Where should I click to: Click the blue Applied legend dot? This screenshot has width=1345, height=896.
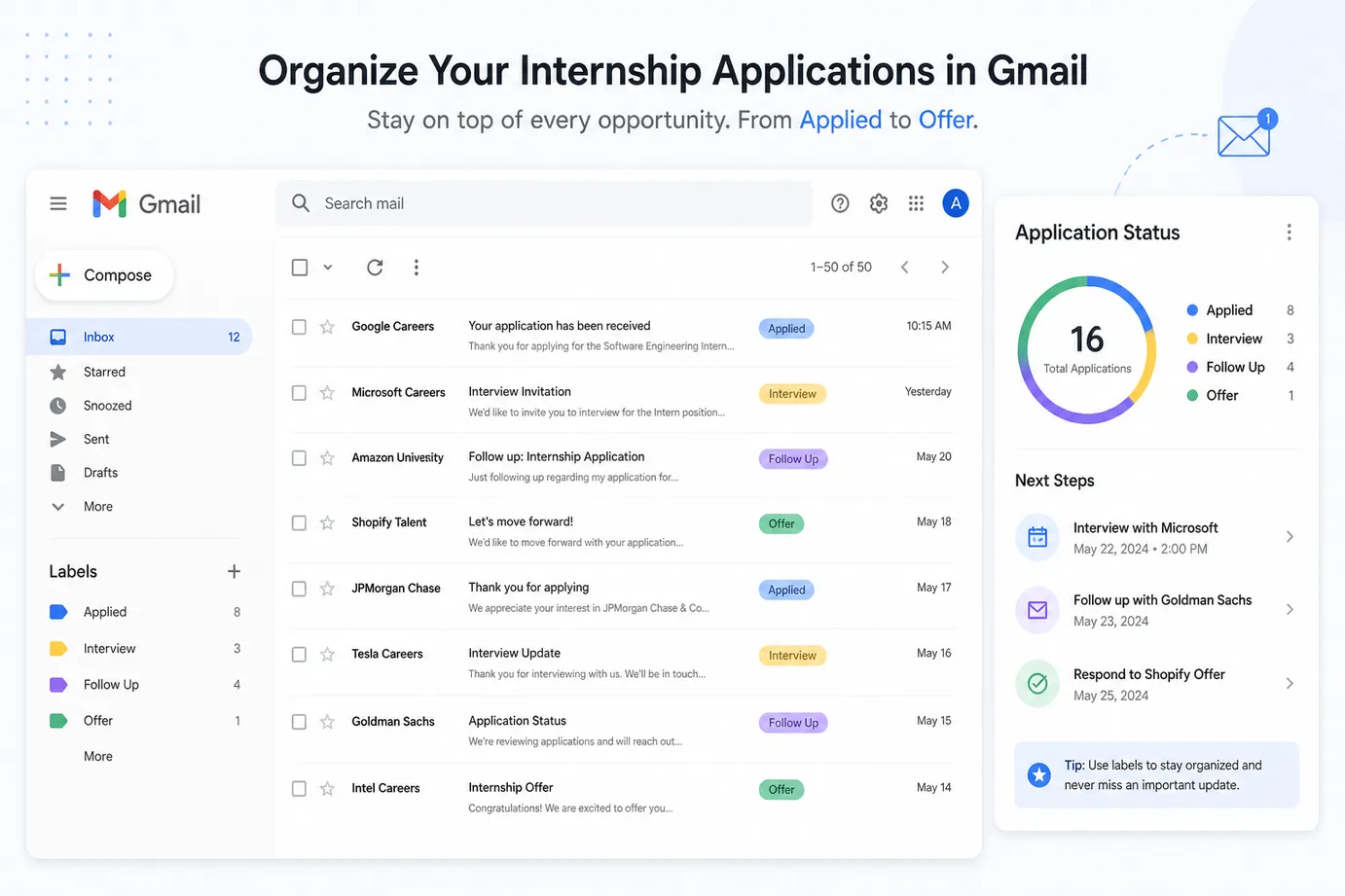pyautogui.click(x=1192, y=310)
